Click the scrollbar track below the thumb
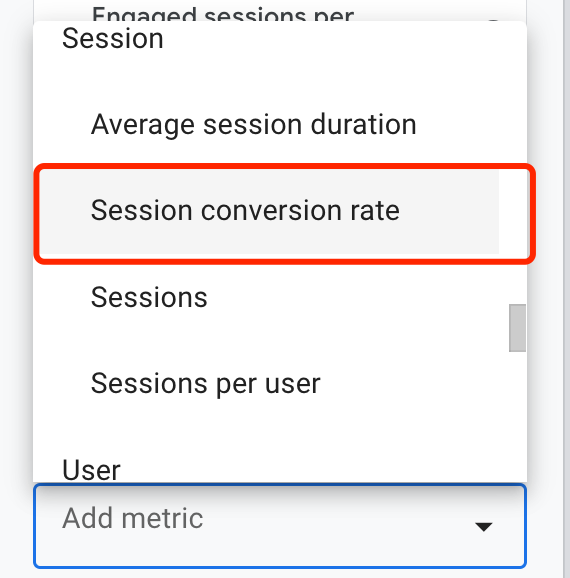 point(517,417)
